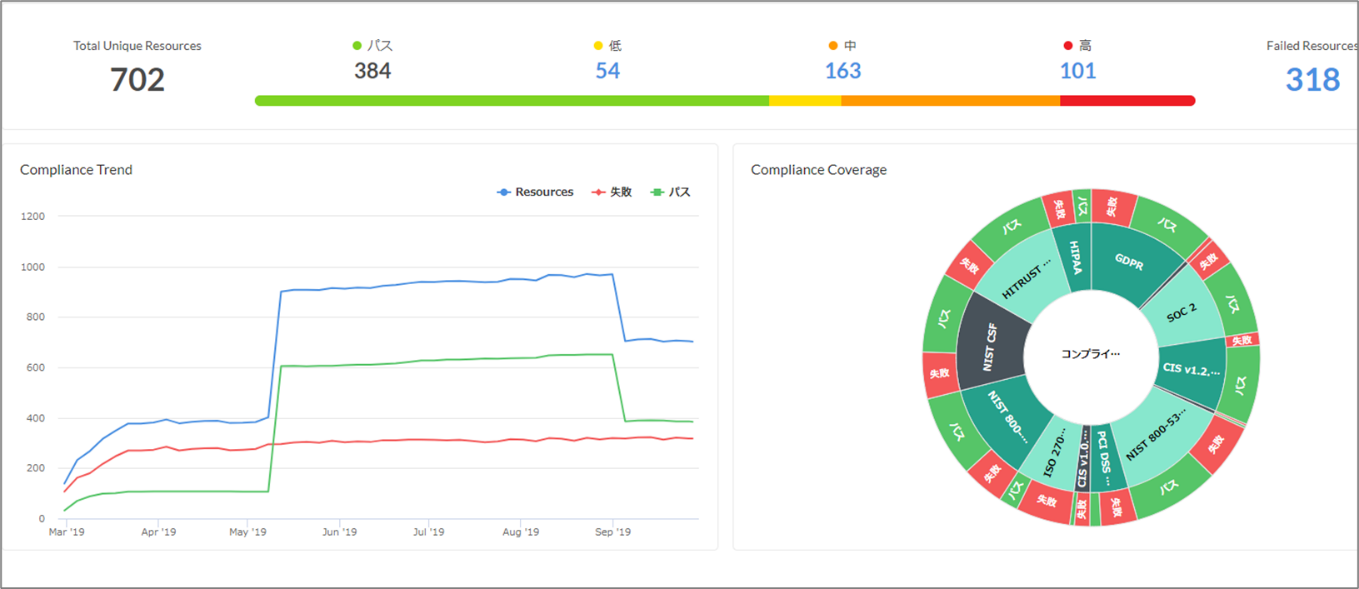Toggle the パス series in trend legend
The height and width of the screenshot is (589, 1359).
(x=671, y=192)
